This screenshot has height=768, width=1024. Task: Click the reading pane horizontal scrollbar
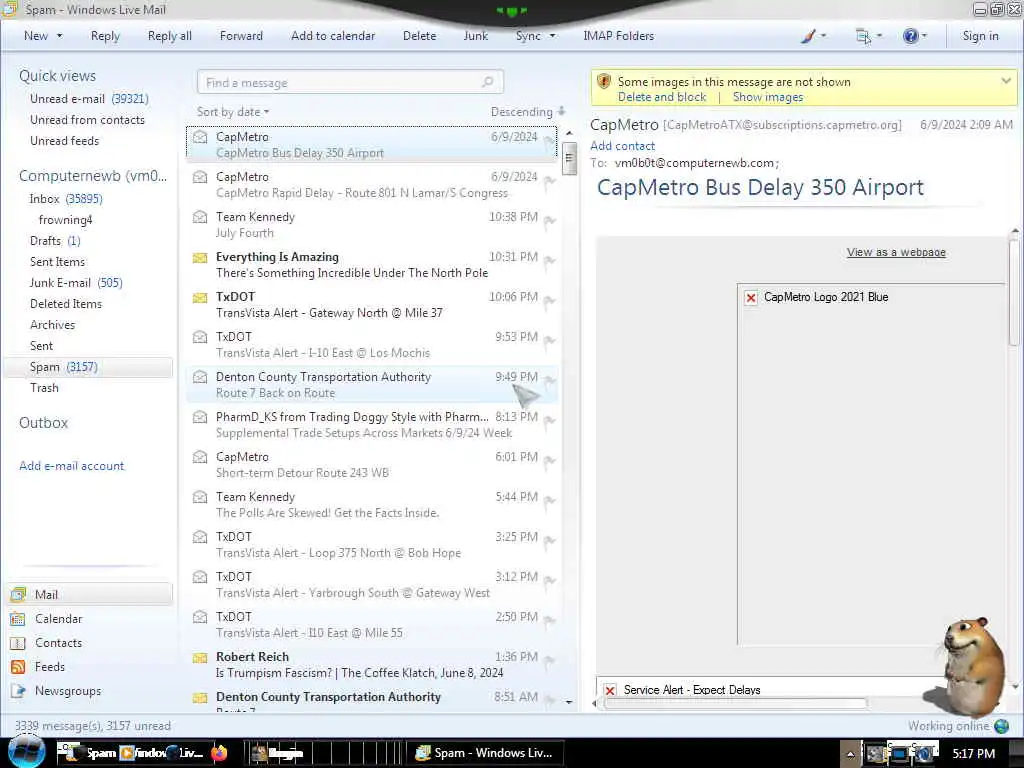735,703
